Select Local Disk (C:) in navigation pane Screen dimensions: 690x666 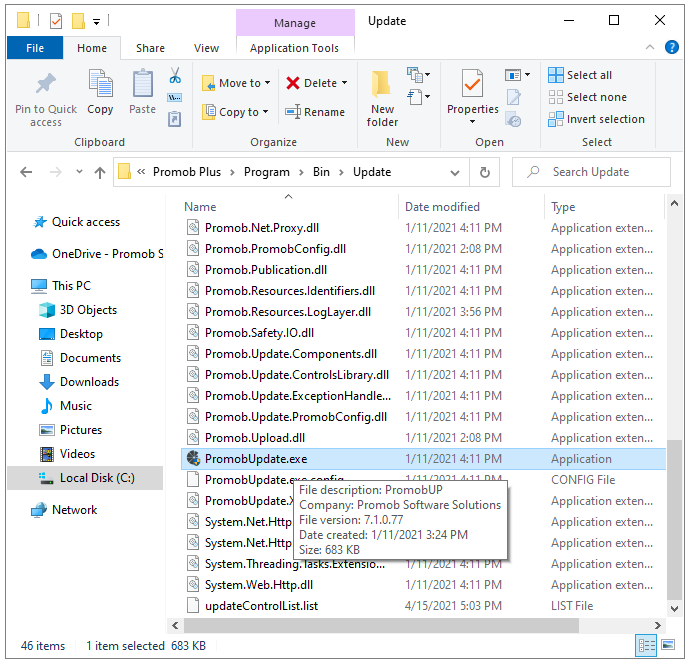85,478
